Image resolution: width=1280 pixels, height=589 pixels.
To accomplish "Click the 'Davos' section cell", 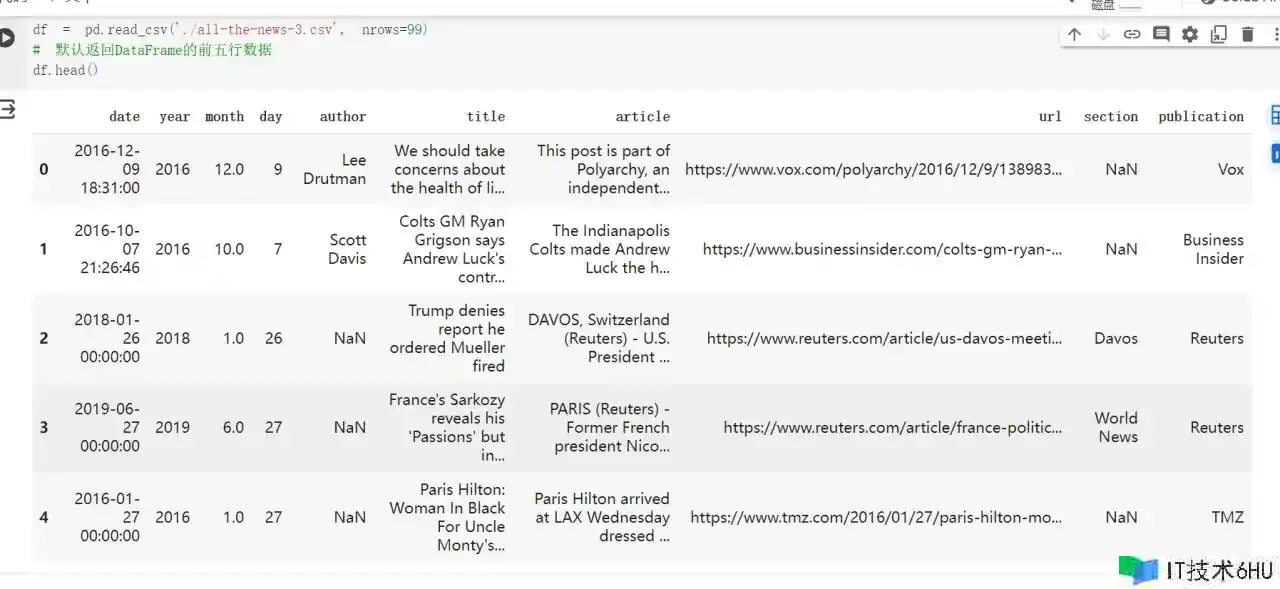I will (1116, 338).
